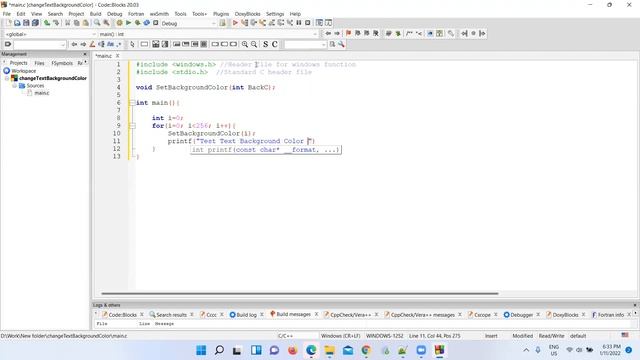Click the Redo toolbar icon
This screenshot has width=640, height=360.
[56, 23]
